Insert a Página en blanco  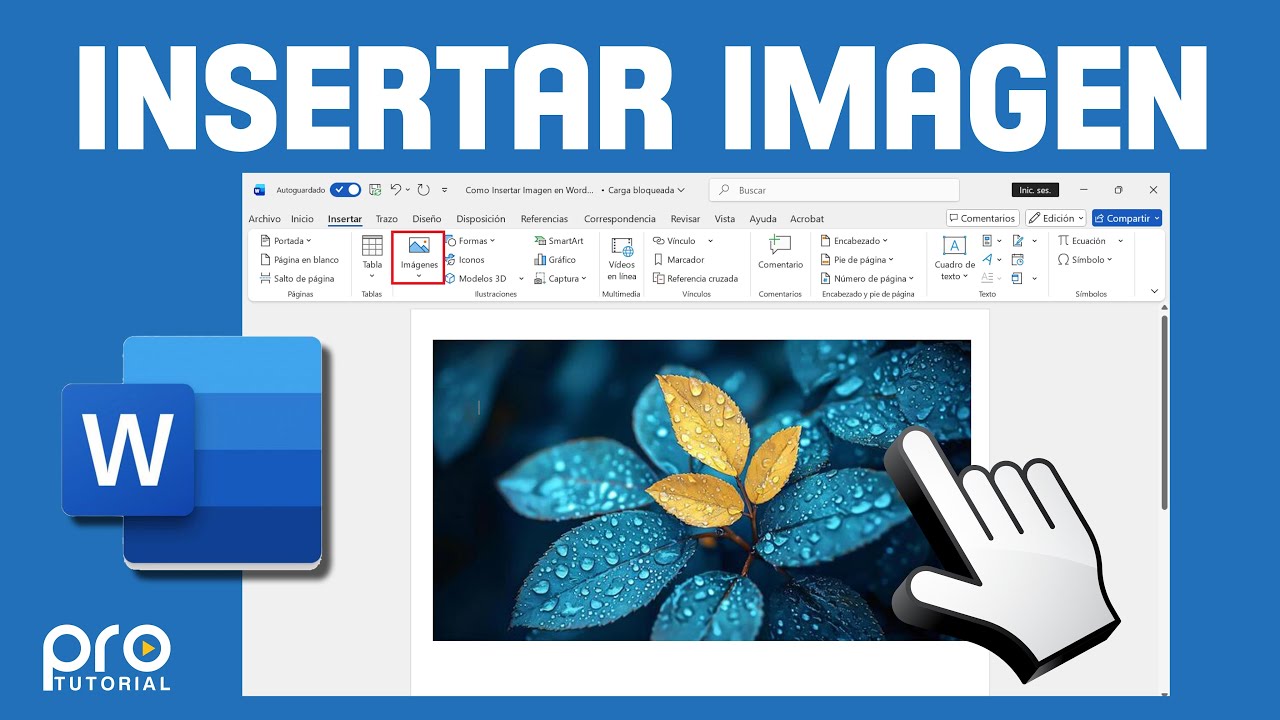pos(299,260)
